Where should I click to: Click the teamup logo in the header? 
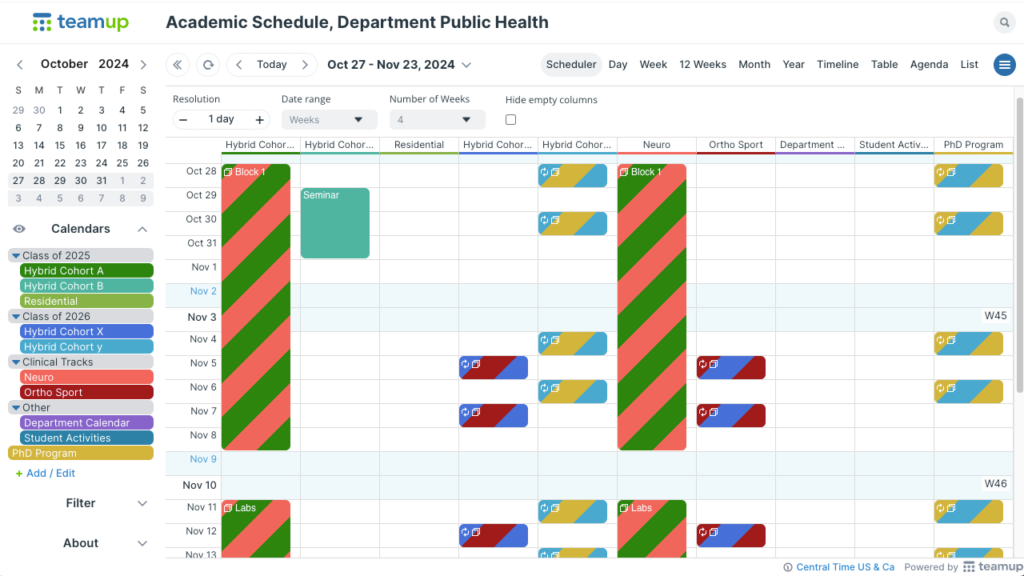pos(80,21)
